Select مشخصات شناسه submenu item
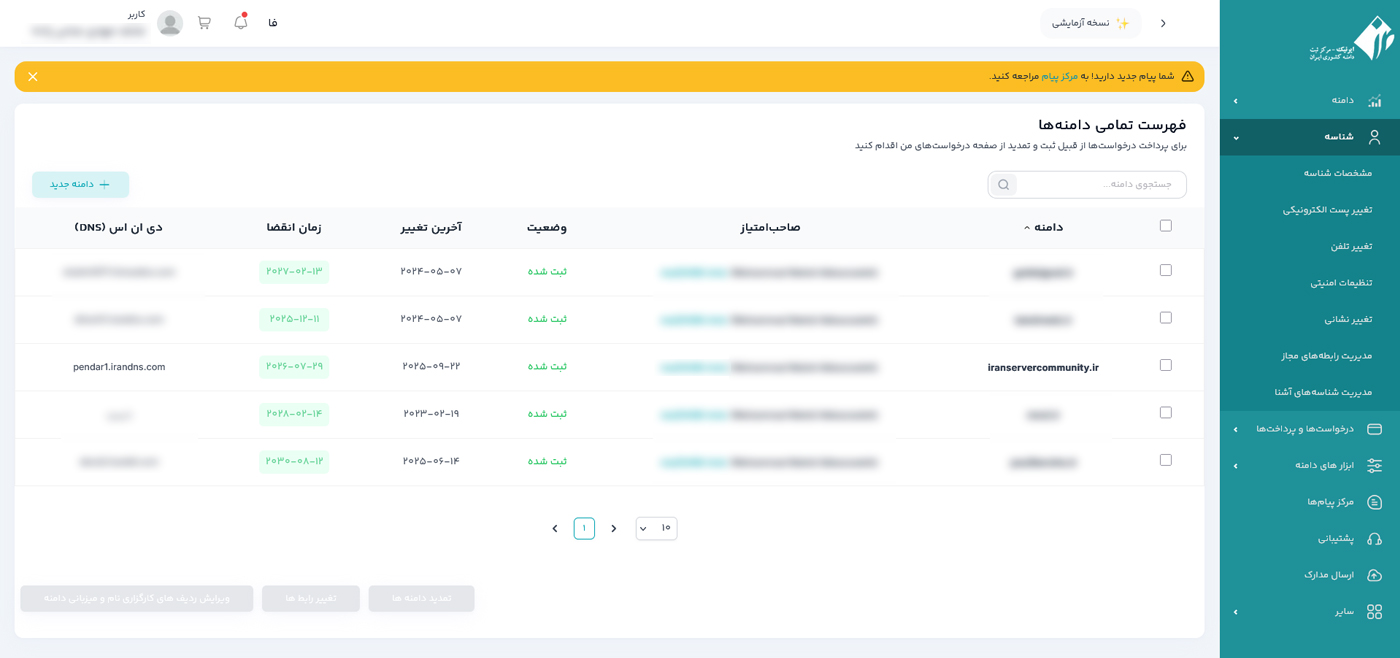 (1337, 173)
